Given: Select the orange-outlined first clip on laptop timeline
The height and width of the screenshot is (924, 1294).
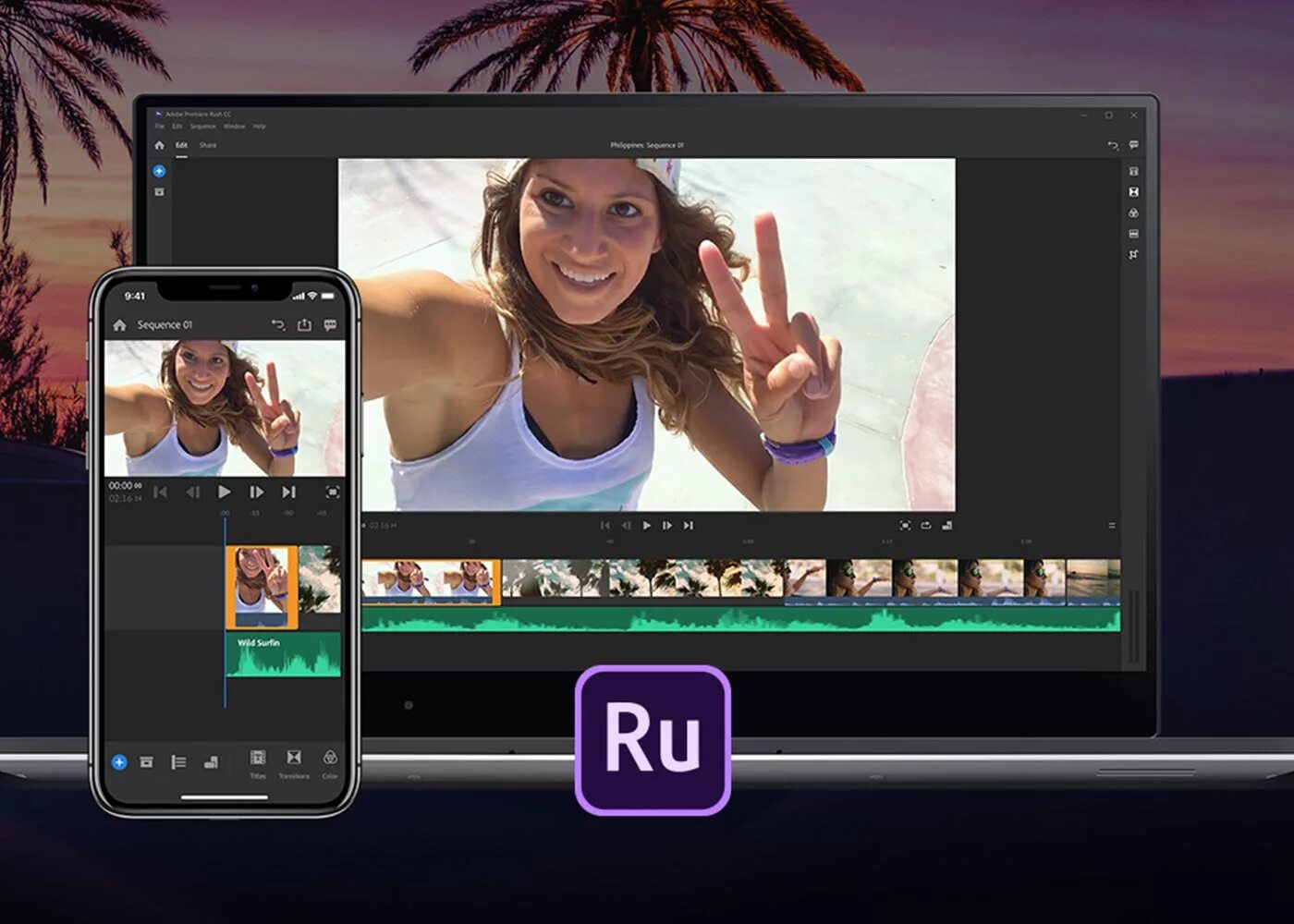Looking at the screenshot, I should point(431,582).
